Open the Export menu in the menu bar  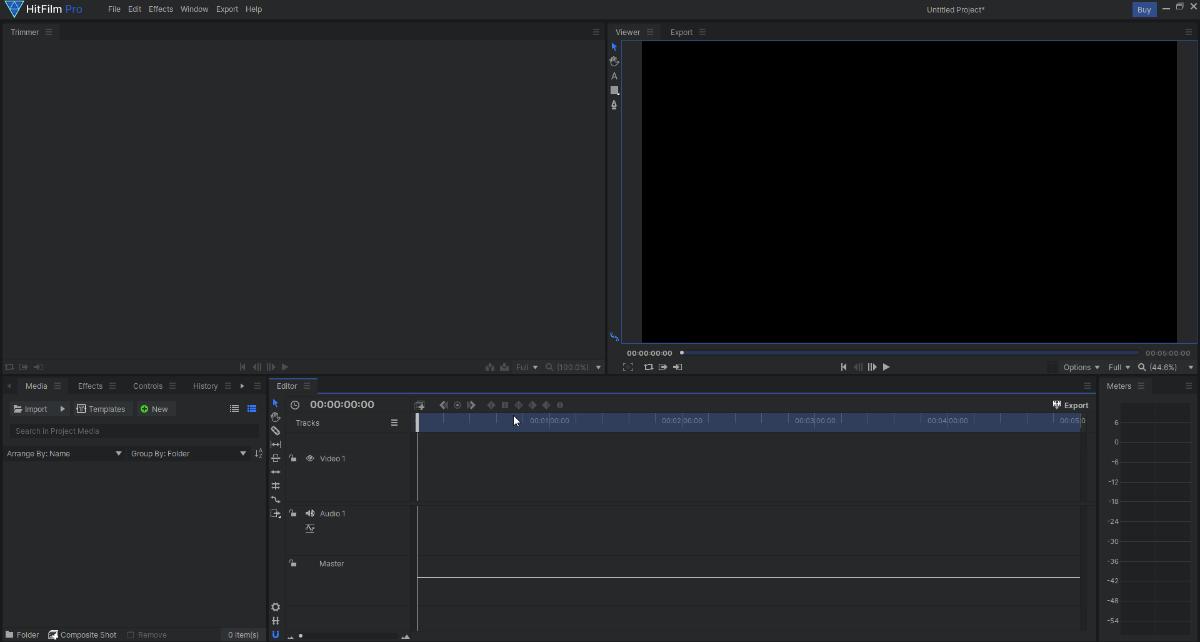coord(227,9)
